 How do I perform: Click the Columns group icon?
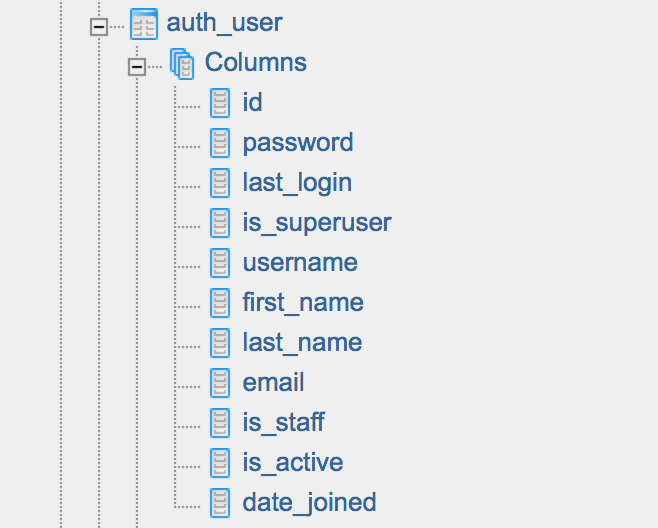click(x=182, y=64)
